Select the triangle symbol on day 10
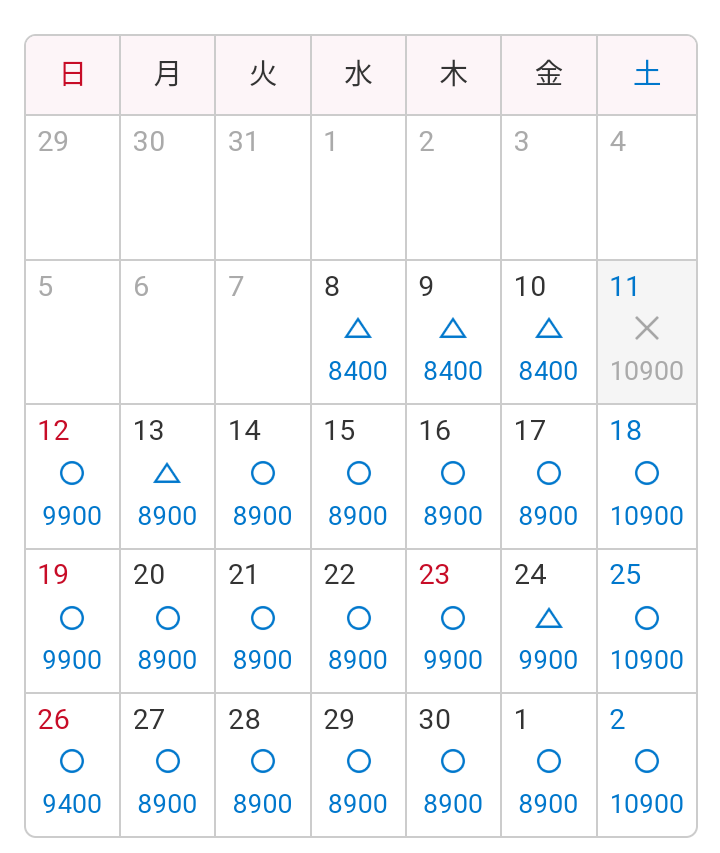 coord(549,329)
